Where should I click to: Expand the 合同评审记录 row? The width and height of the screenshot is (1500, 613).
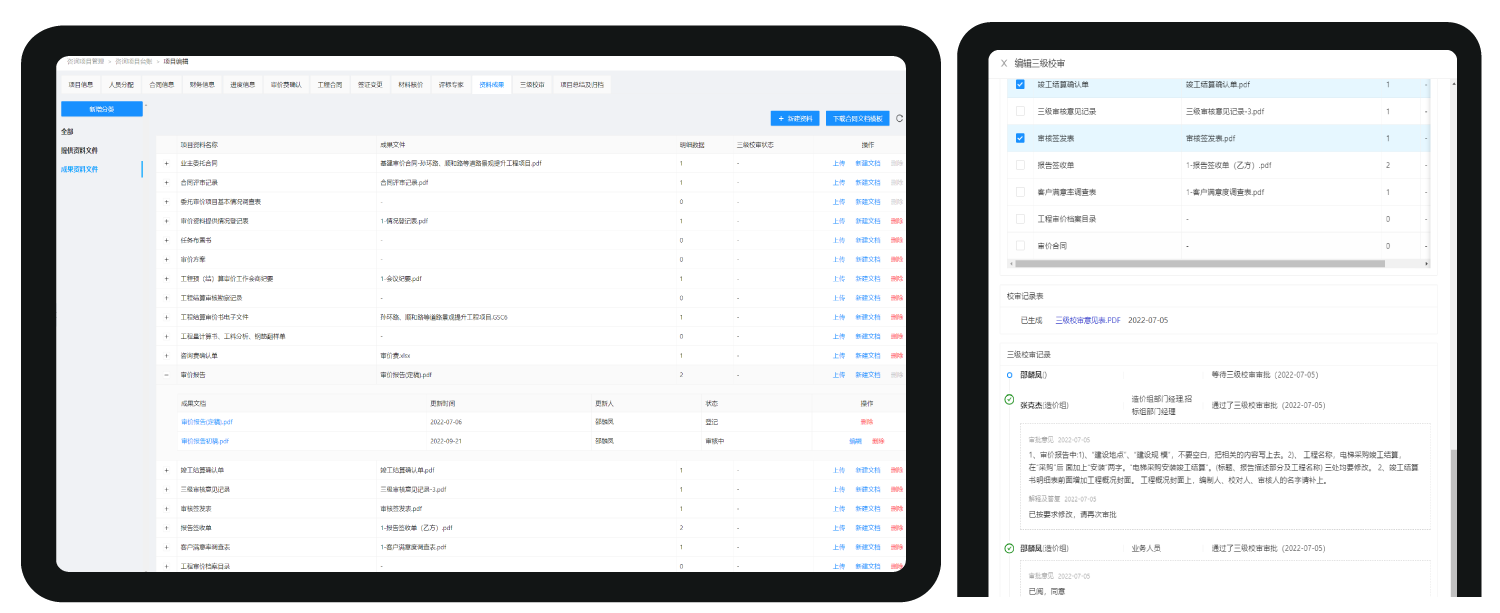[166, 182]
